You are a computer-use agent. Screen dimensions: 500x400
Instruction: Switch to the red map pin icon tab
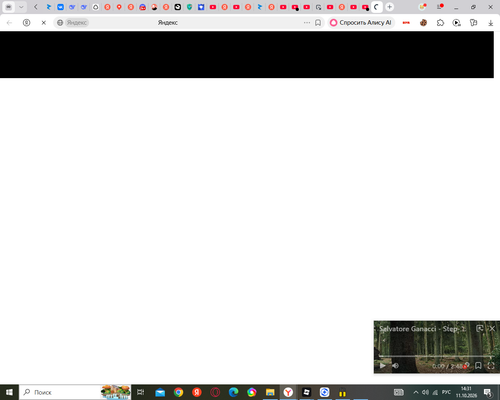[119, 7]
